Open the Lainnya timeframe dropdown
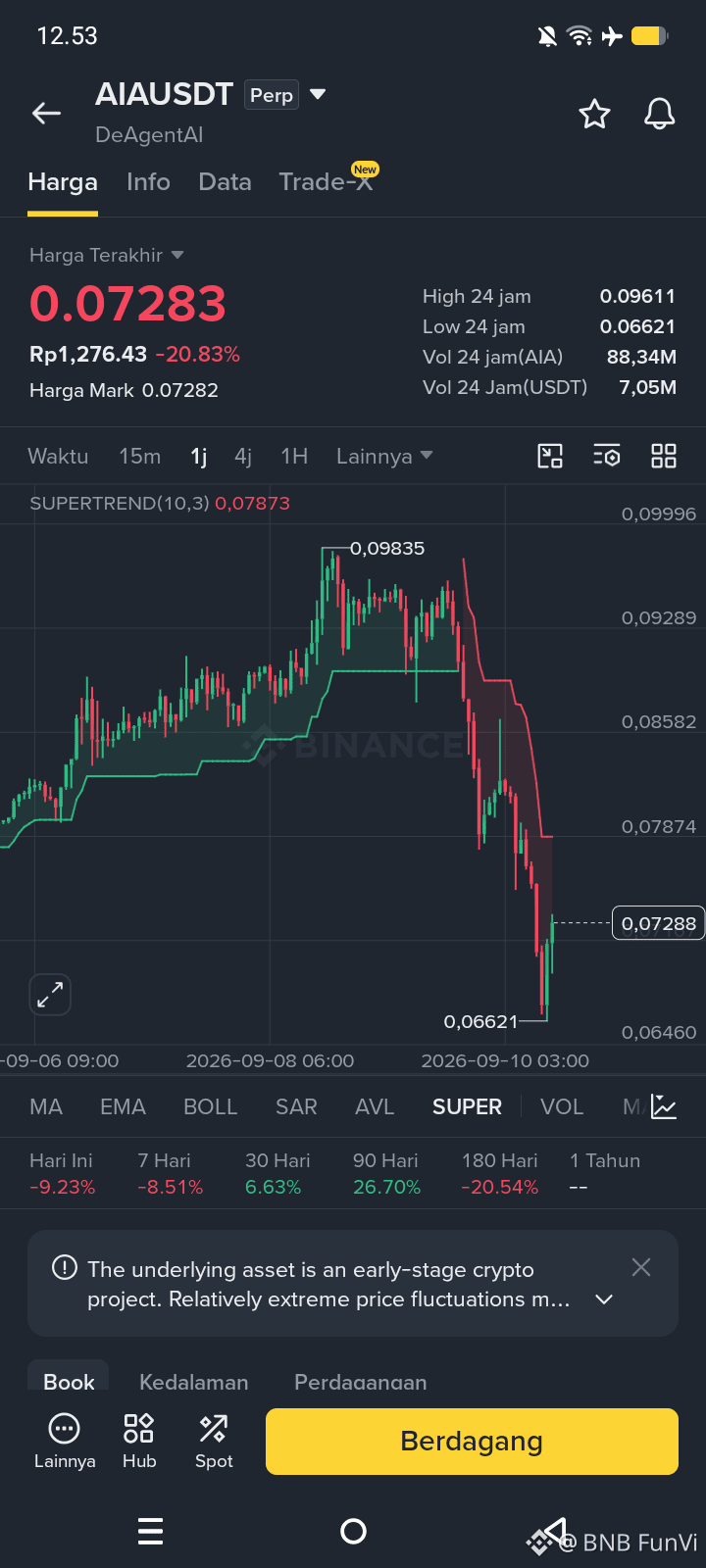 click(x=384, y=456)
